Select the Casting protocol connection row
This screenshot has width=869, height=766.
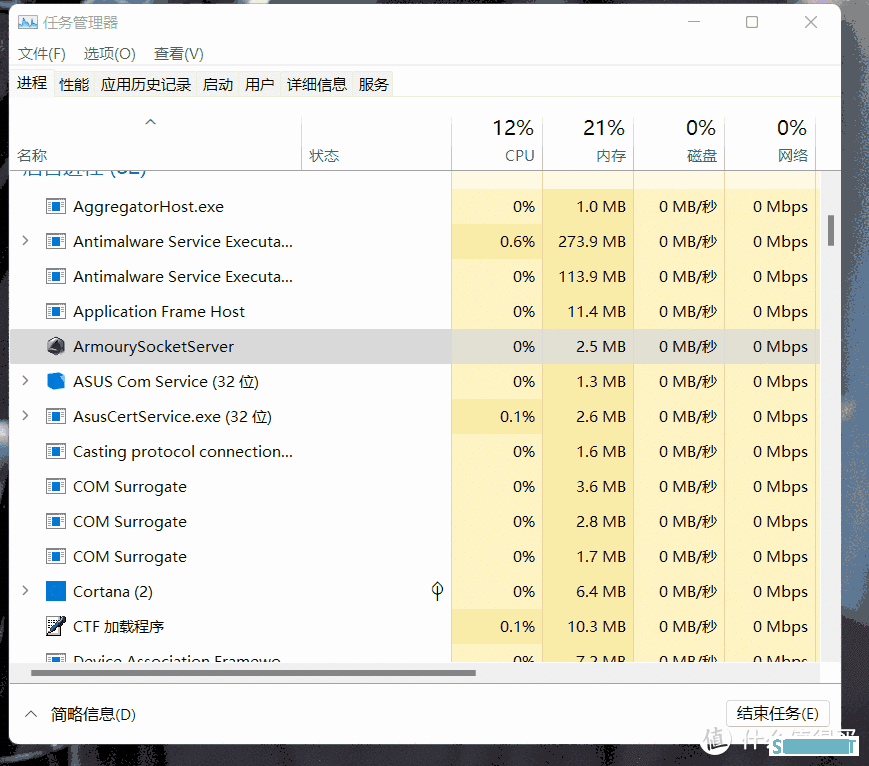(415, 452)
